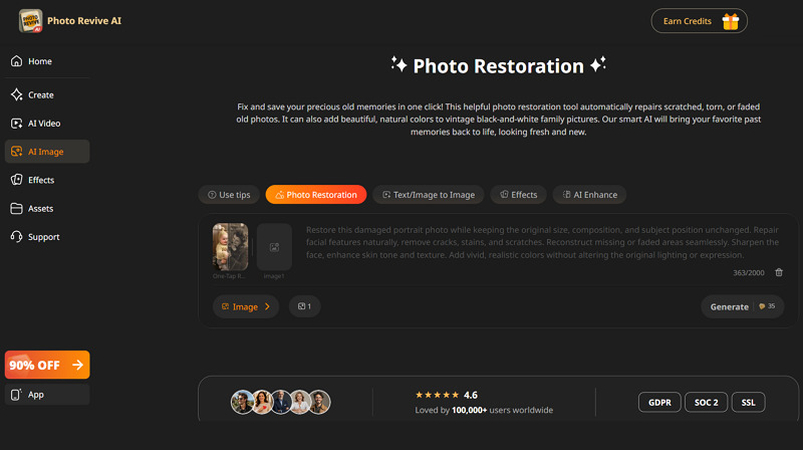
Task: Open the App download button
Action: 47,395
